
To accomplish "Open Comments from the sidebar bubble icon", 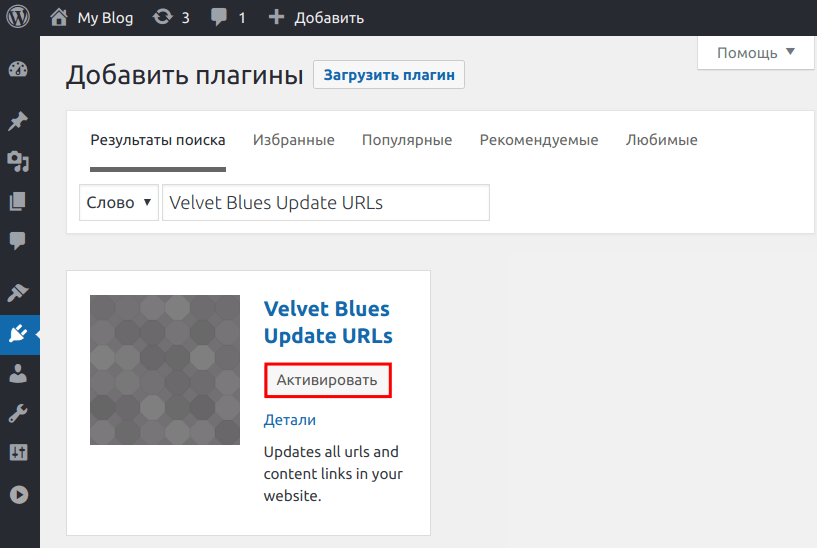I will coord(18,241).
